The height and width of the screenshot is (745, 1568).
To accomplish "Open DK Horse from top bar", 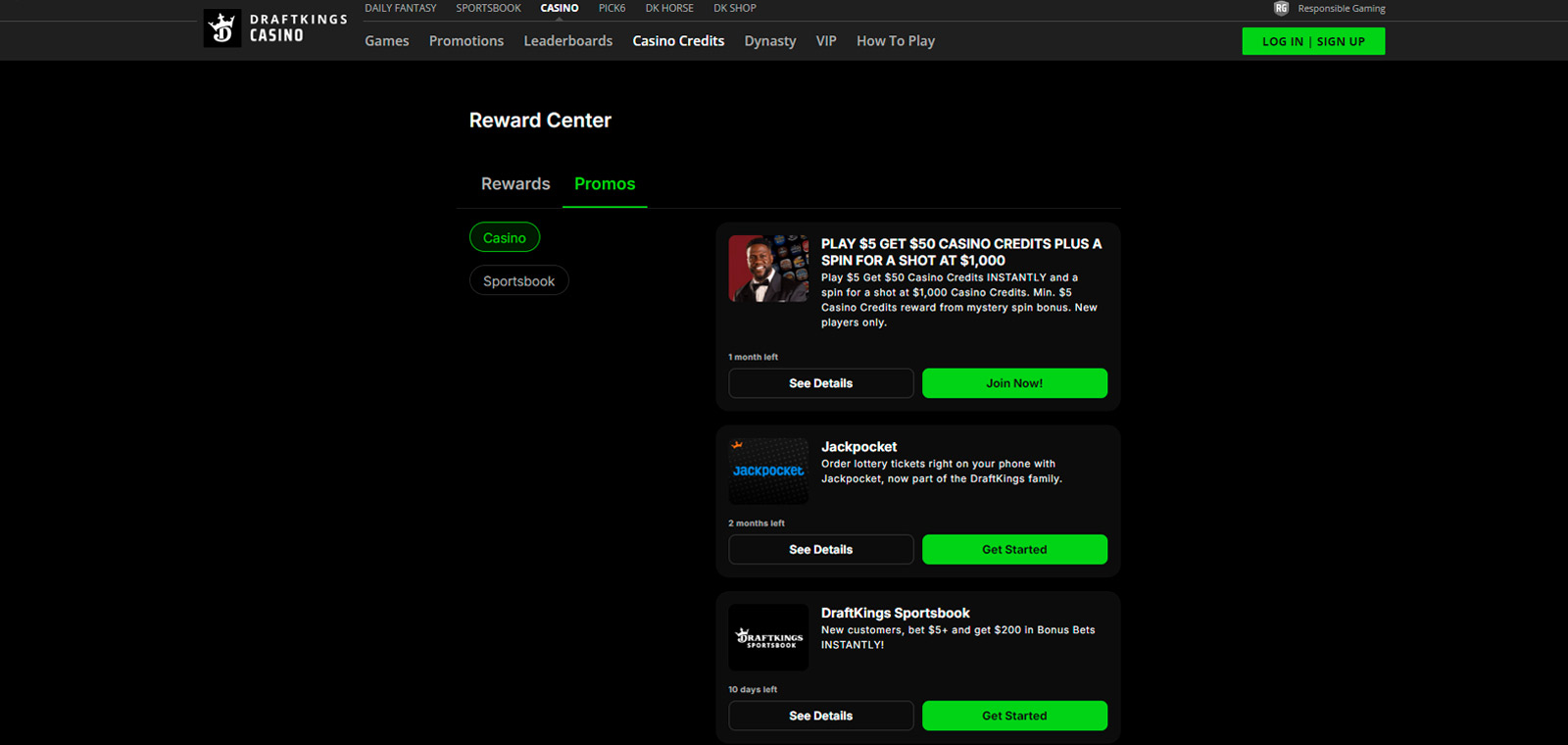I will 669,8.
